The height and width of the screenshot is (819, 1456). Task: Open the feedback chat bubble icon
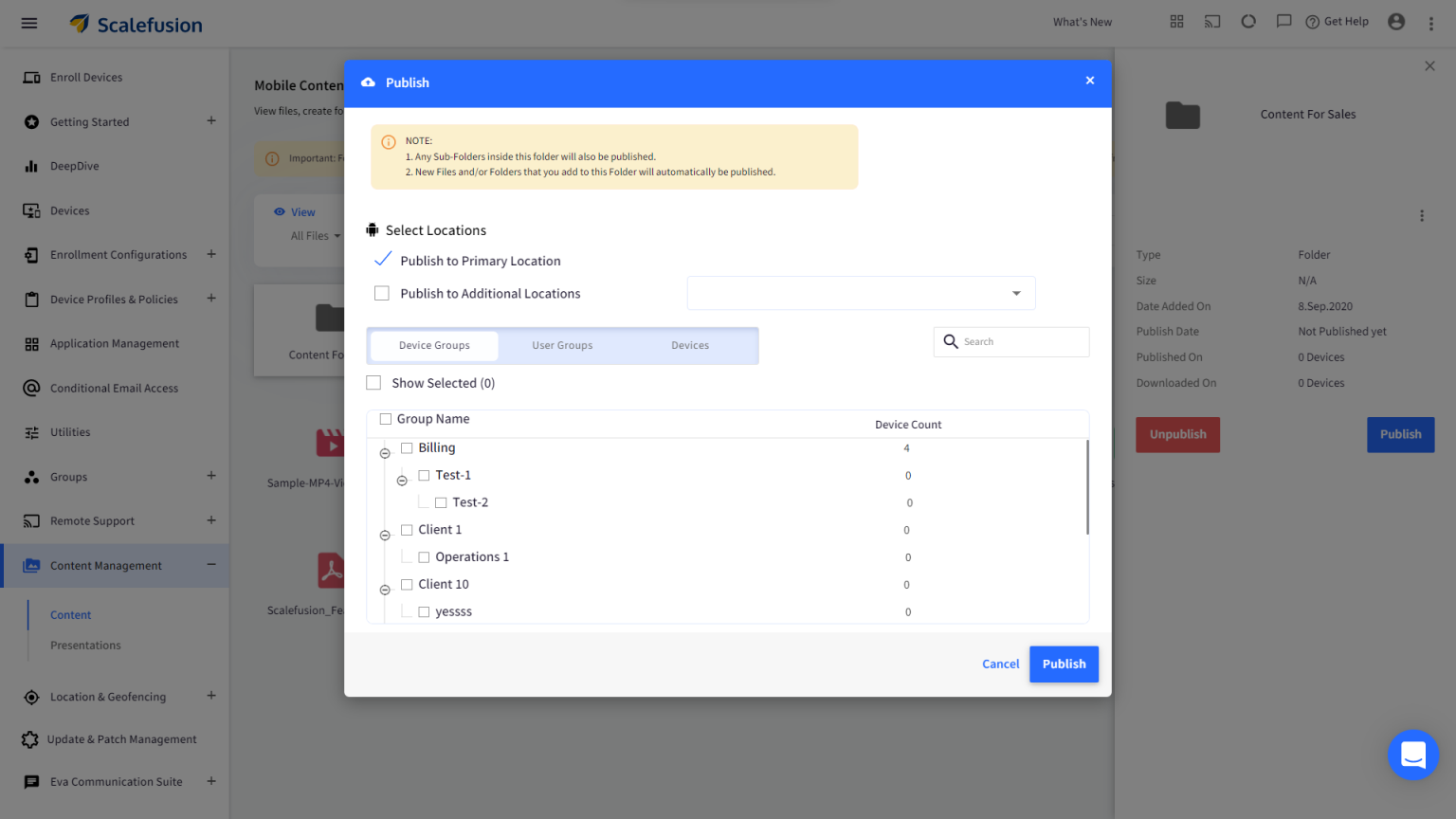pyautogui.click(x=1284, y=21)
